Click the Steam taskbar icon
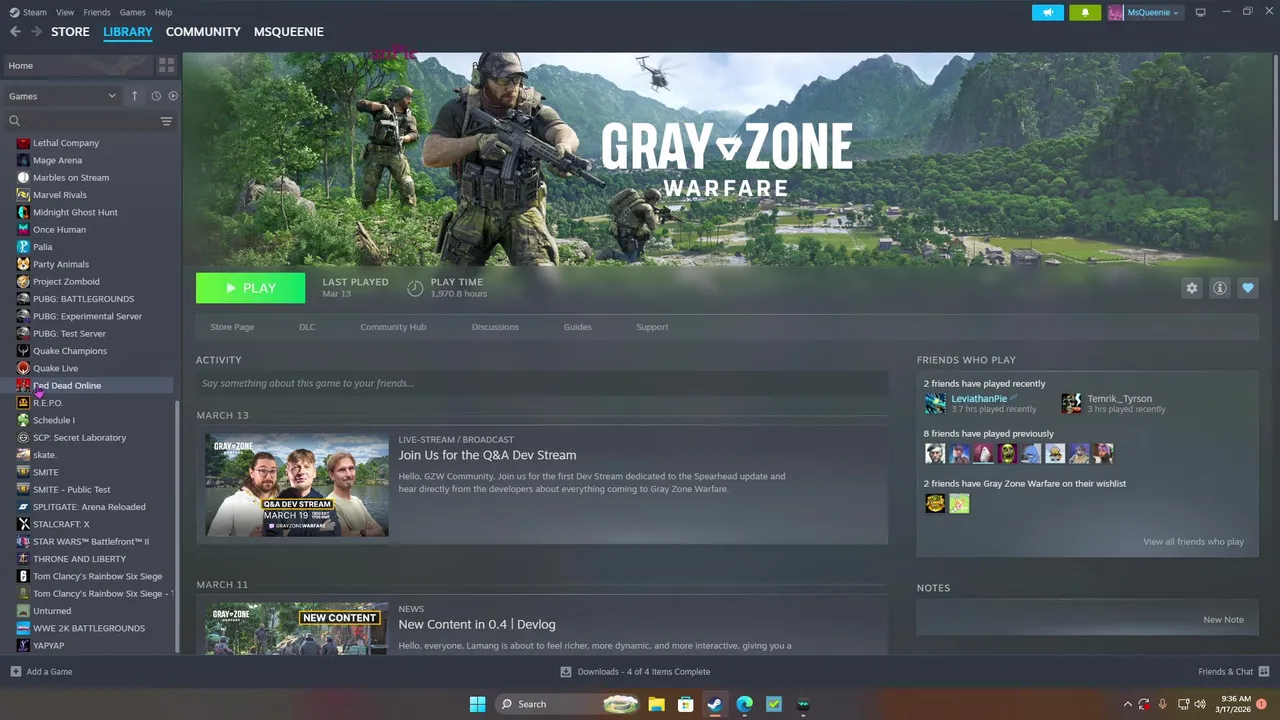This screenshot has width=1280, height=720. point(715,704)
